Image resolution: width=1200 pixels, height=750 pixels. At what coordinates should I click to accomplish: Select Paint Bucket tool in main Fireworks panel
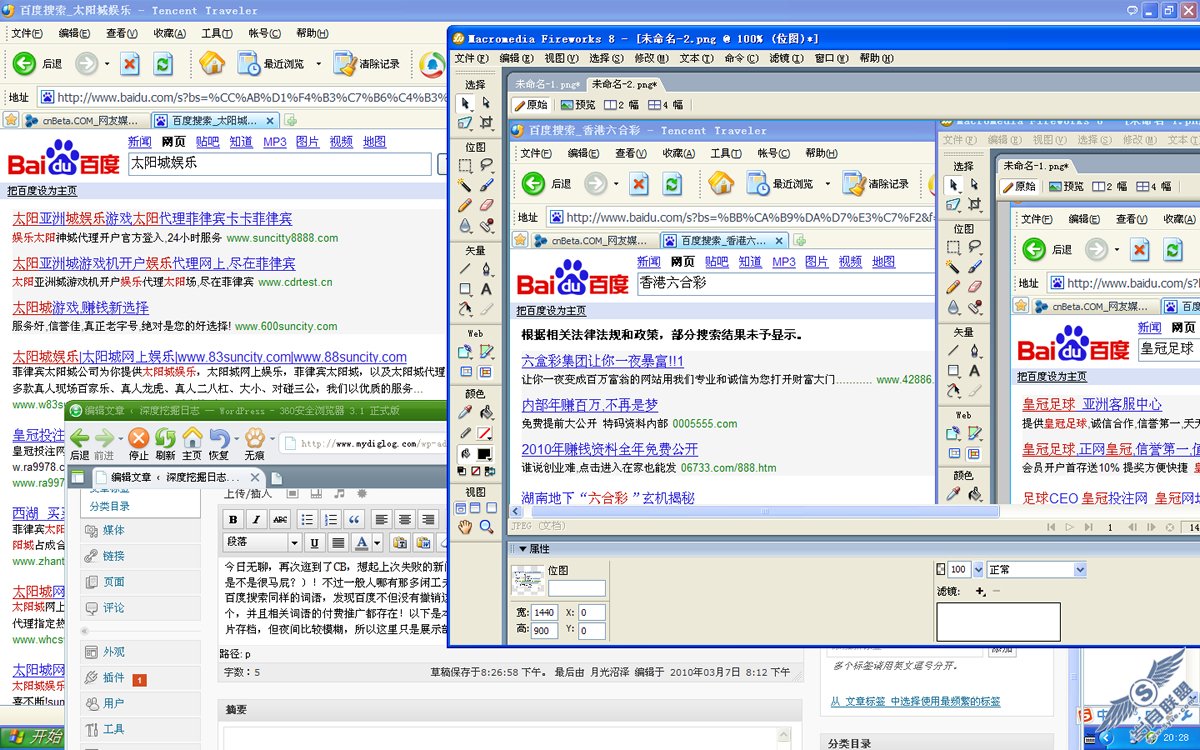(486, 412)
